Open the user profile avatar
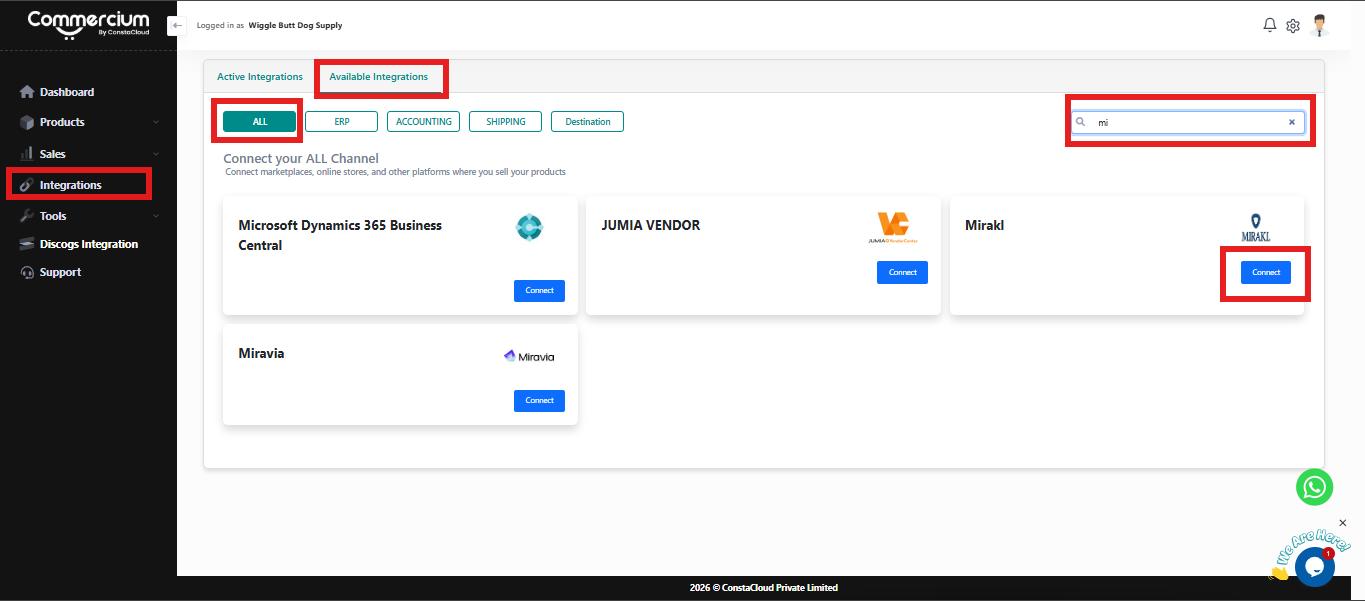The width and height of the screenshot is (1365, 601). coord(1320,25)
